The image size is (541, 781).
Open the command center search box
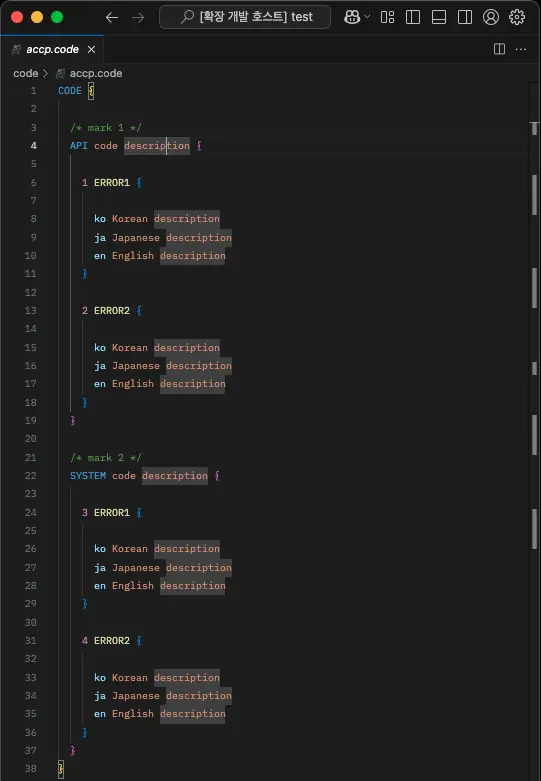tap(245, 17)
